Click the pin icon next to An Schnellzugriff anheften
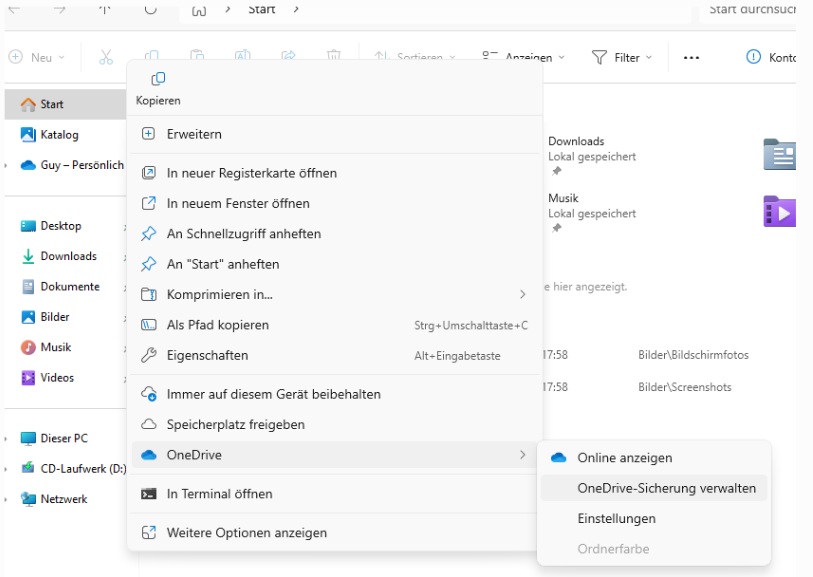 tap(148, 234)
